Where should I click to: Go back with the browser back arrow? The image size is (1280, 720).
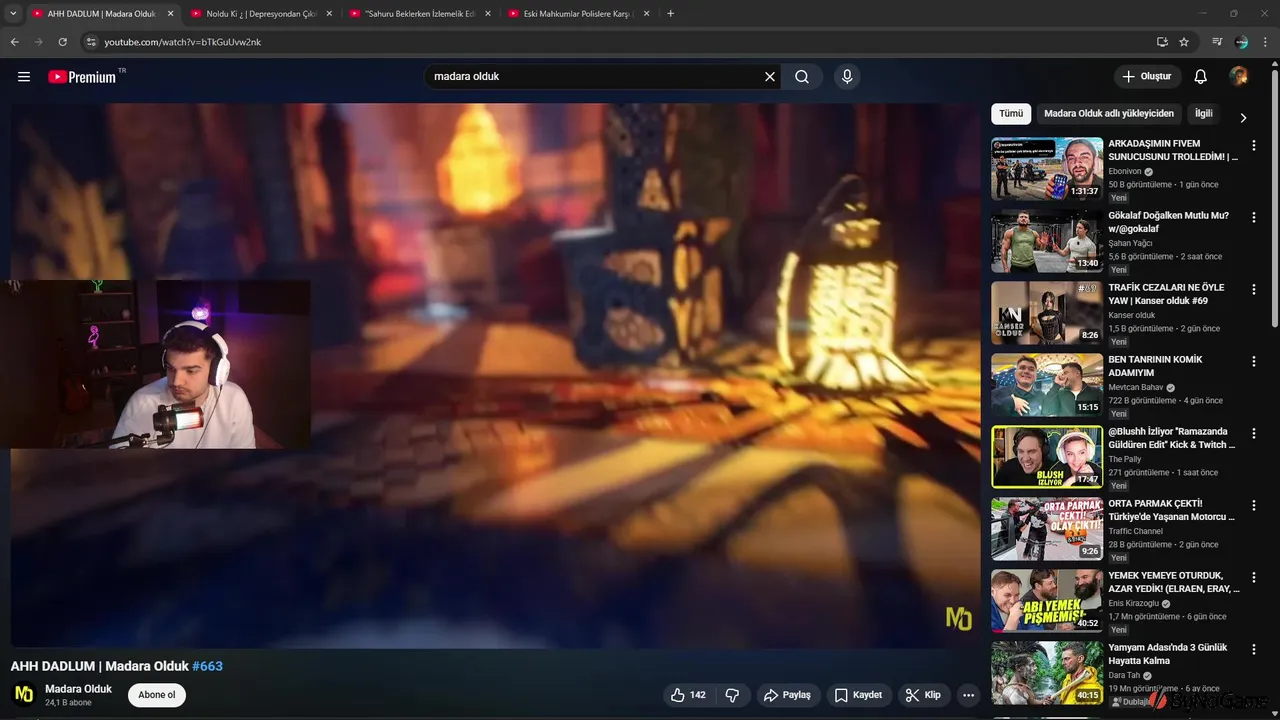click(14, 42)
